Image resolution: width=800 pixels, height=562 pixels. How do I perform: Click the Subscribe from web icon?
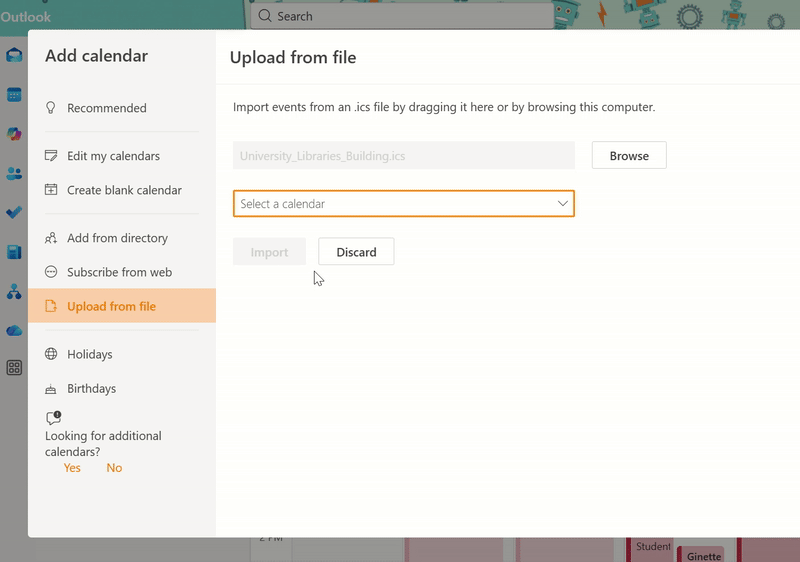[x=51, y=272]
